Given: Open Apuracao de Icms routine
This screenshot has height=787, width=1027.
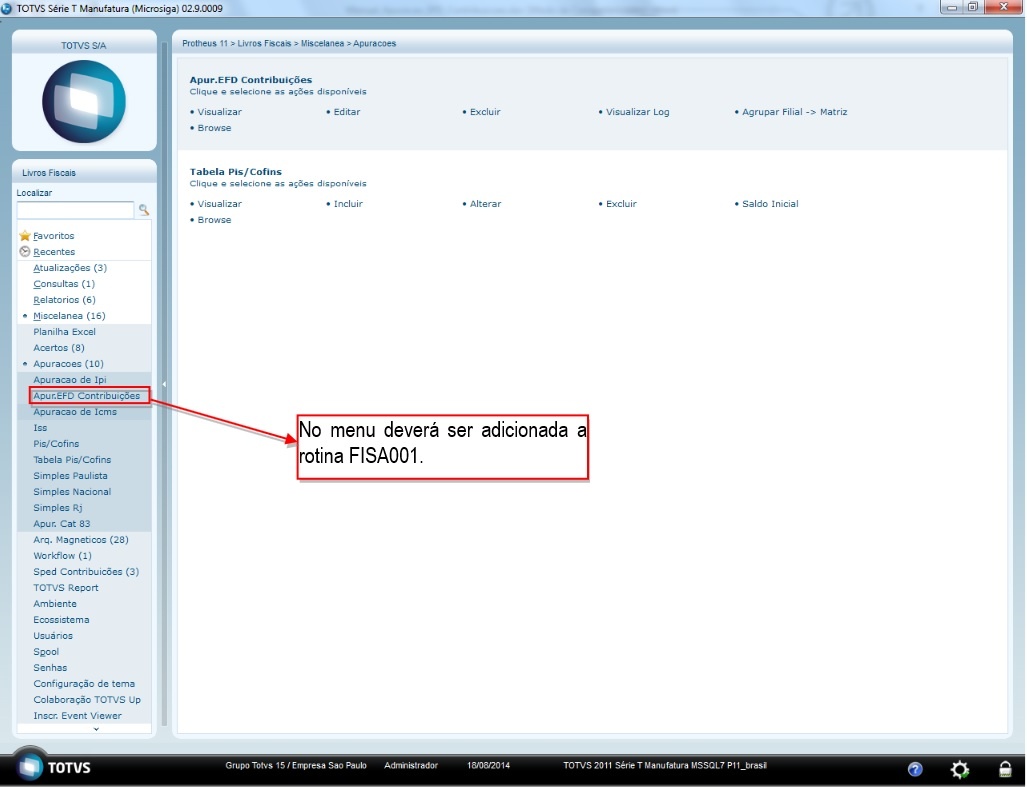Looking at the screenshot, I should tap(75, 412).
